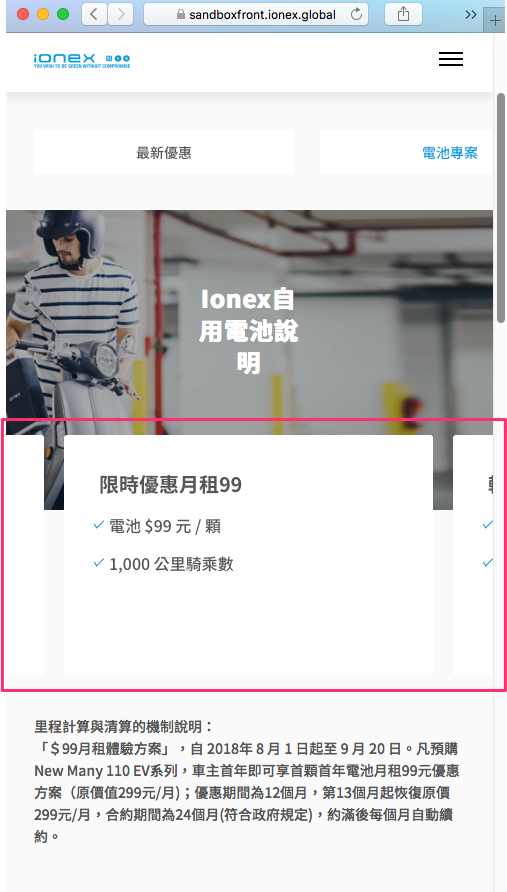
Task: Show the next plan card on right
Action: (x=473, y=555)
